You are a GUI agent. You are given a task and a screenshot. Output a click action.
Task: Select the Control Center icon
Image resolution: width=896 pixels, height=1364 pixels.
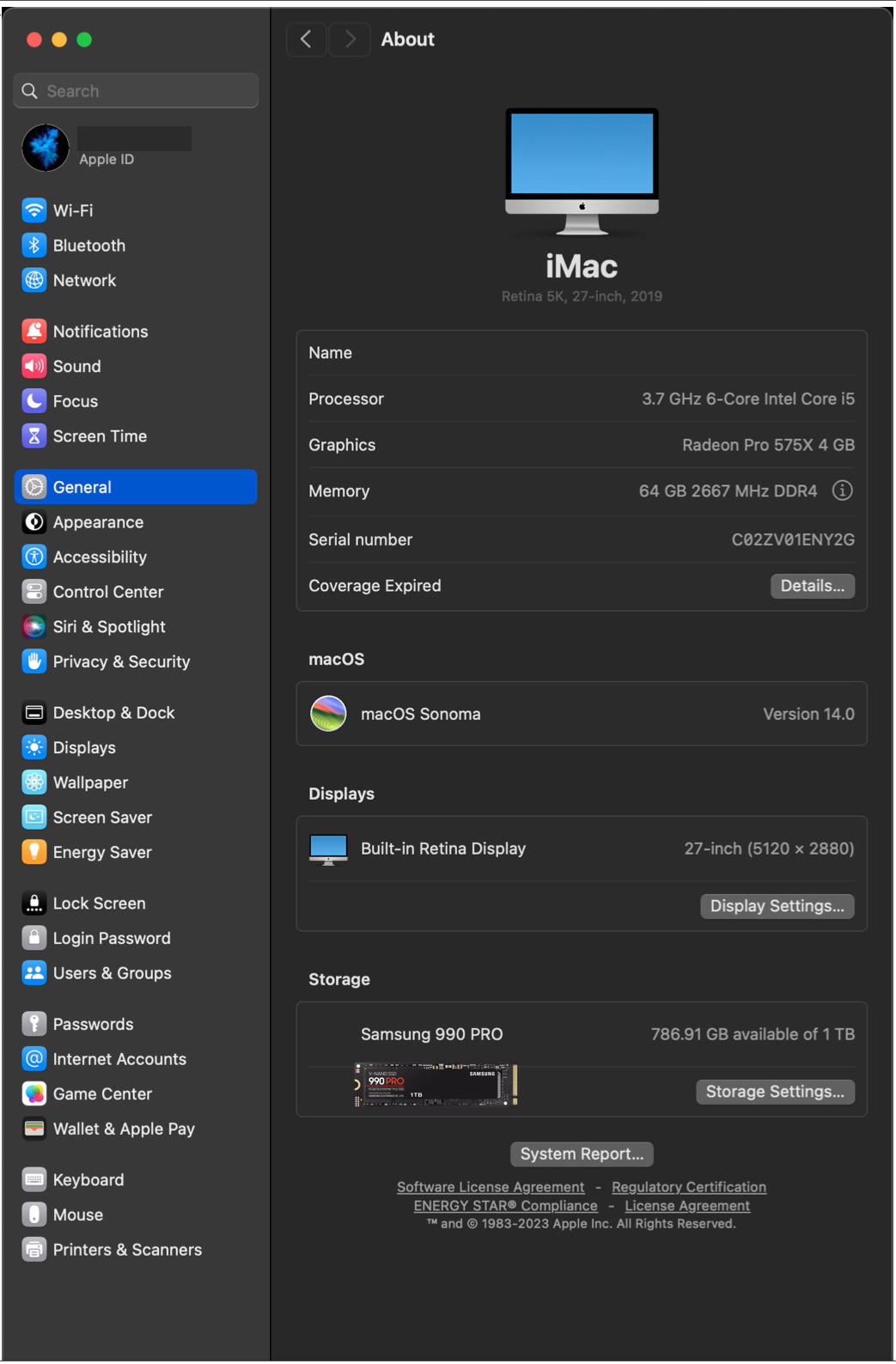(34, 592)
